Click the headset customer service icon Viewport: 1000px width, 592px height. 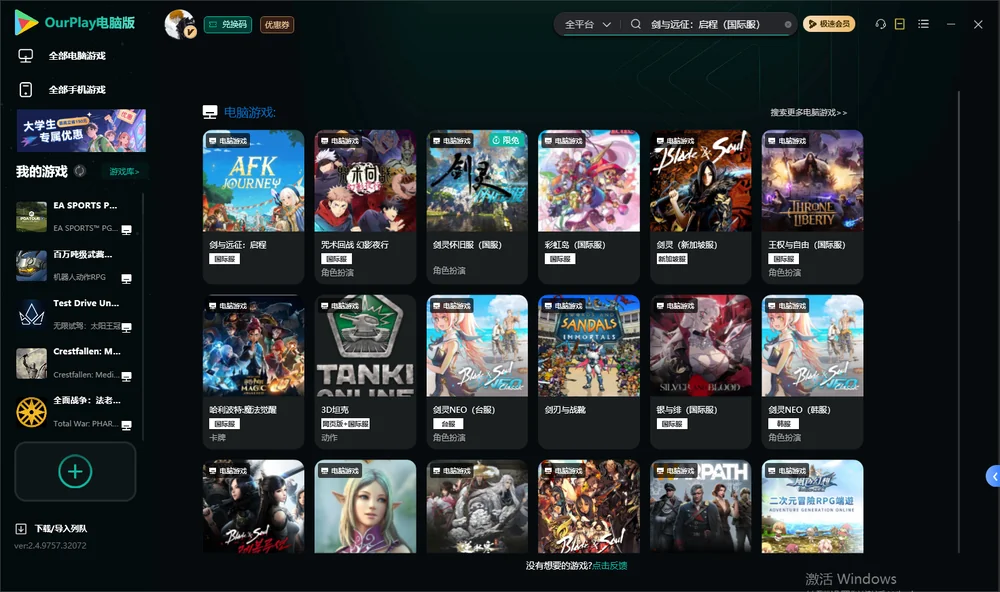point(880,24)
